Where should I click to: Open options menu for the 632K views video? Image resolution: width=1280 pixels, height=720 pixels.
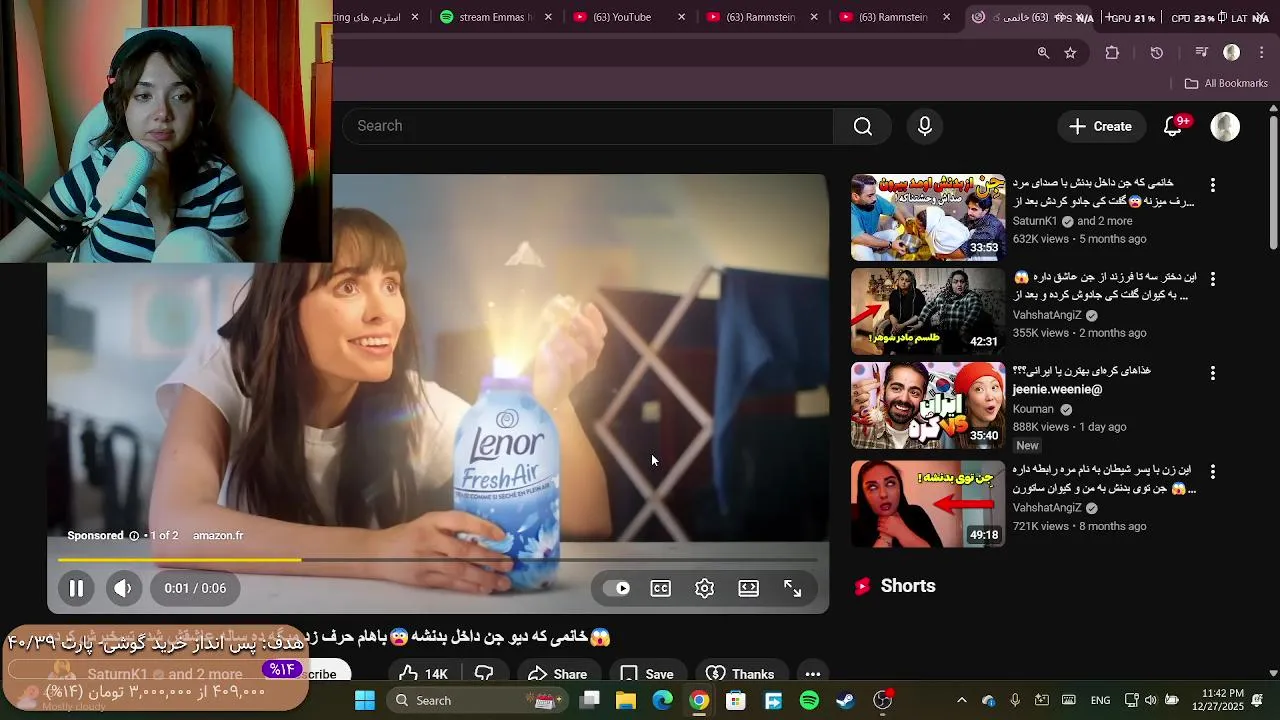point(1213,185)
